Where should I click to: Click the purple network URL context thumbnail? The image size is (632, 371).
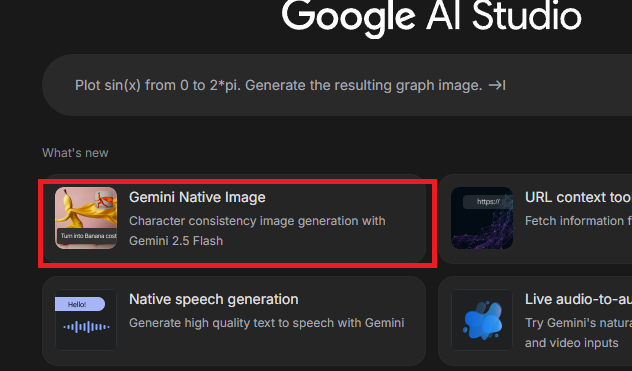(x=482, y=218)
